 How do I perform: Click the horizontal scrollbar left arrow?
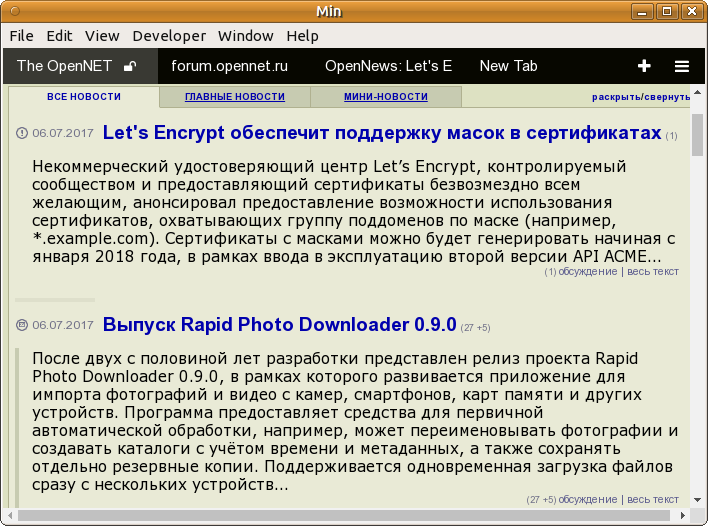(x=10, y=515)
